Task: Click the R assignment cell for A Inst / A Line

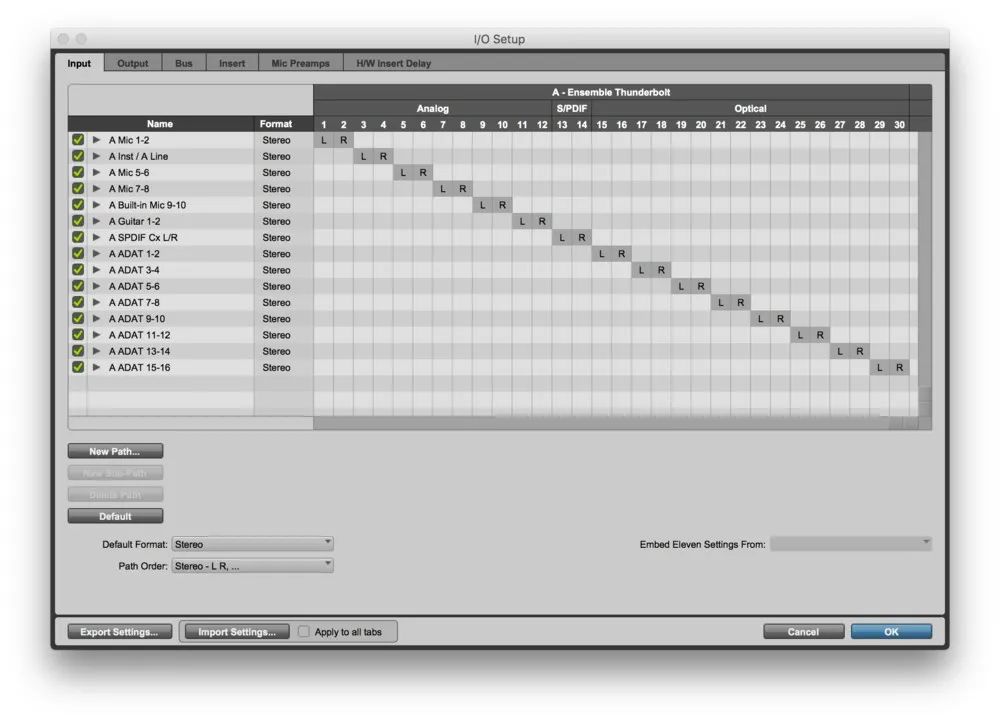Action: coord(383,157)
